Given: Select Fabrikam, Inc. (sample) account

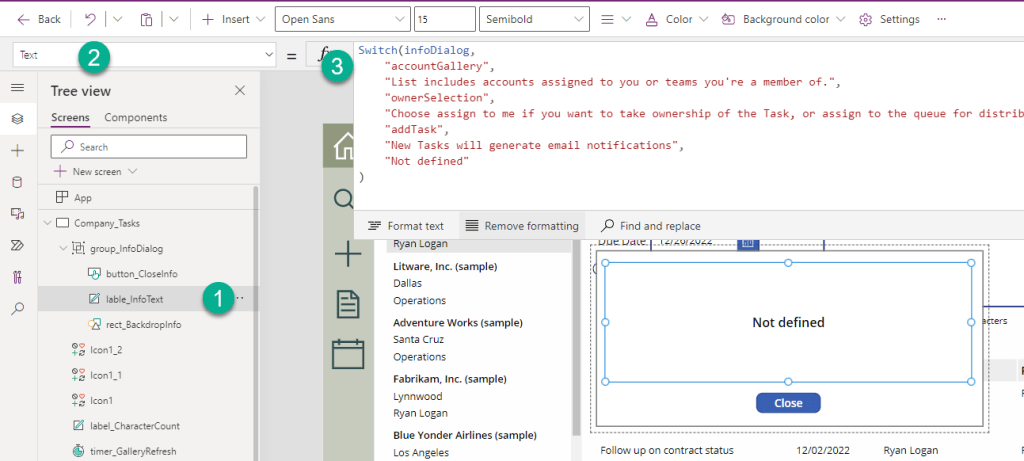Looking at the screenshot, I should coord(450,379).
